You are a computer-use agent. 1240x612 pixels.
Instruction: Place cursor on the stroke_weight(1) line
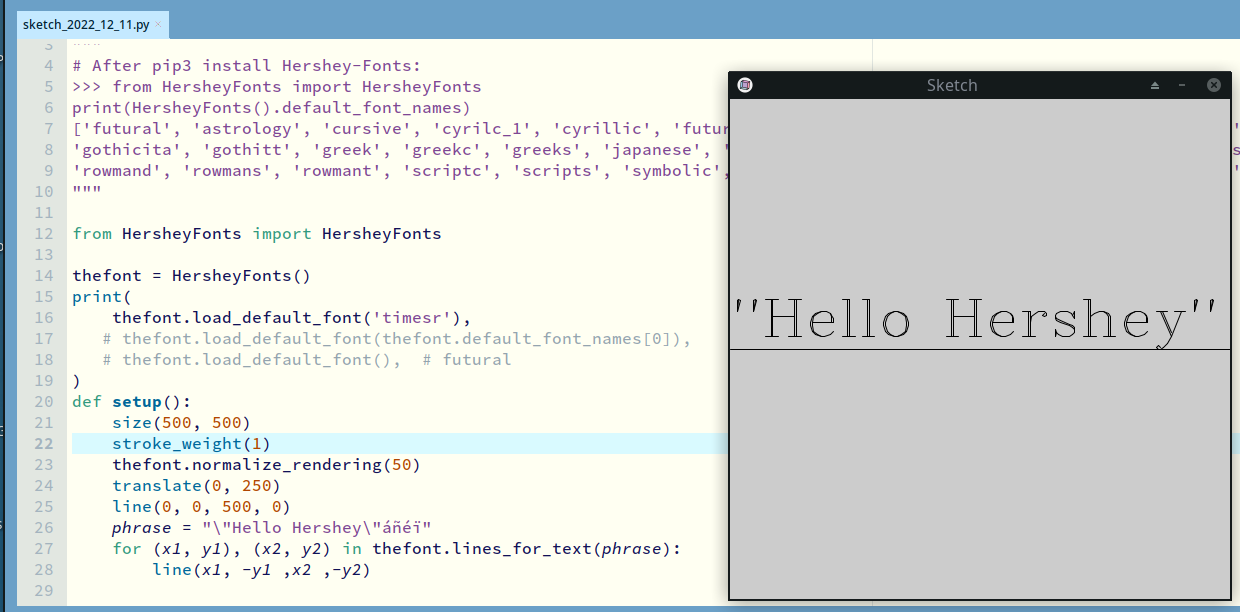(190, 444)
